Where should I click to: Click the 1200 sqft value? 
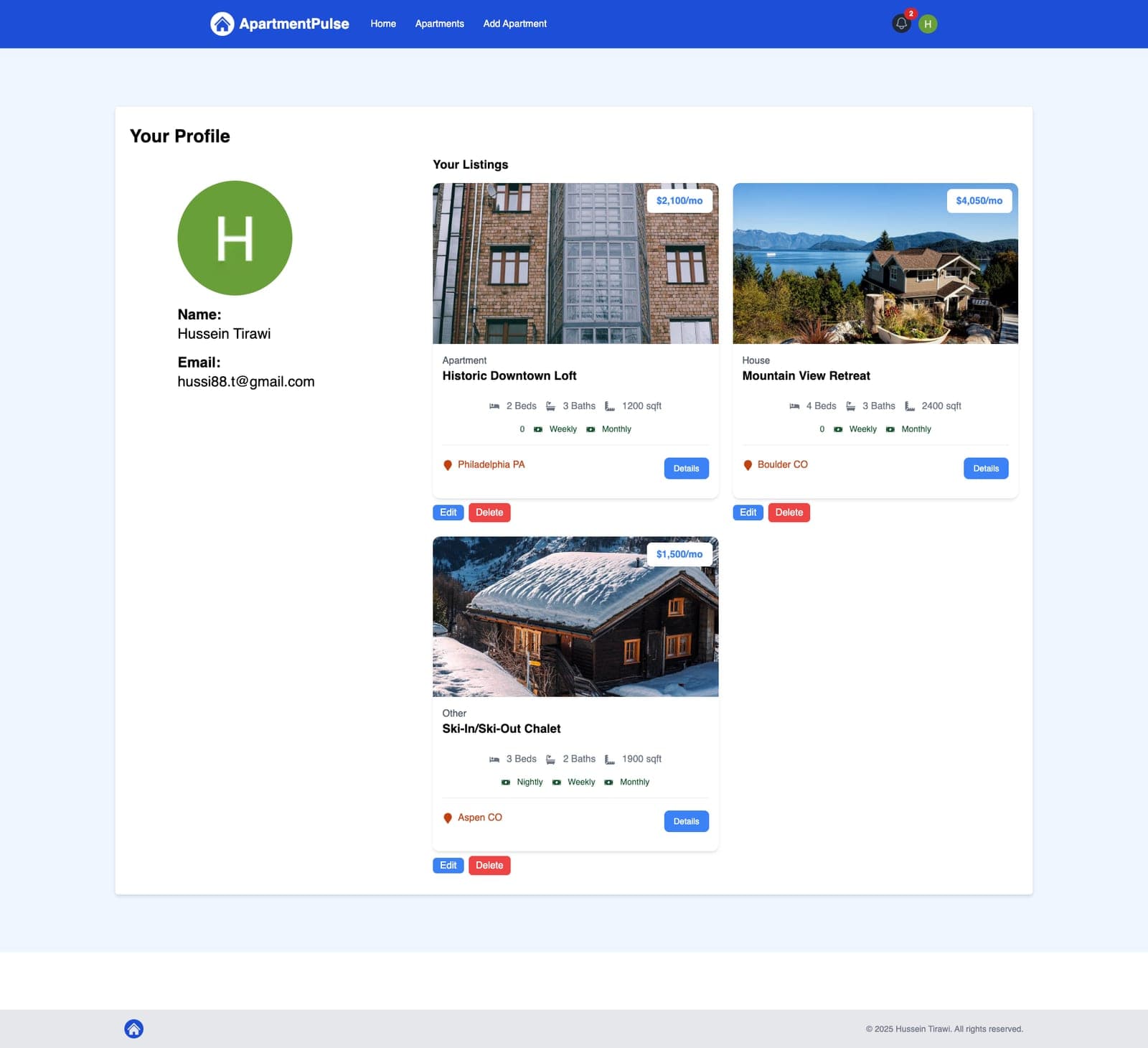click(641, 406)
